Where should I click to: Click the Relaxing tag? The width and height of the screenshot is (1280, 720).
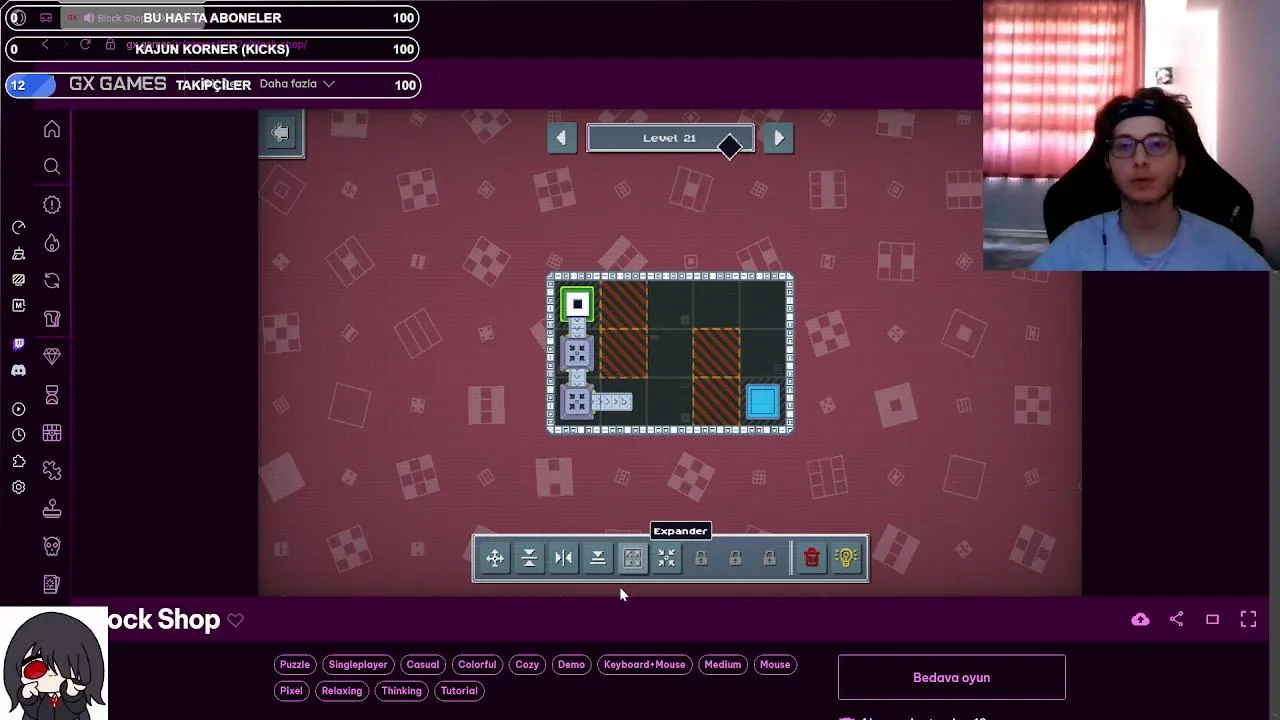coord(342,690)
